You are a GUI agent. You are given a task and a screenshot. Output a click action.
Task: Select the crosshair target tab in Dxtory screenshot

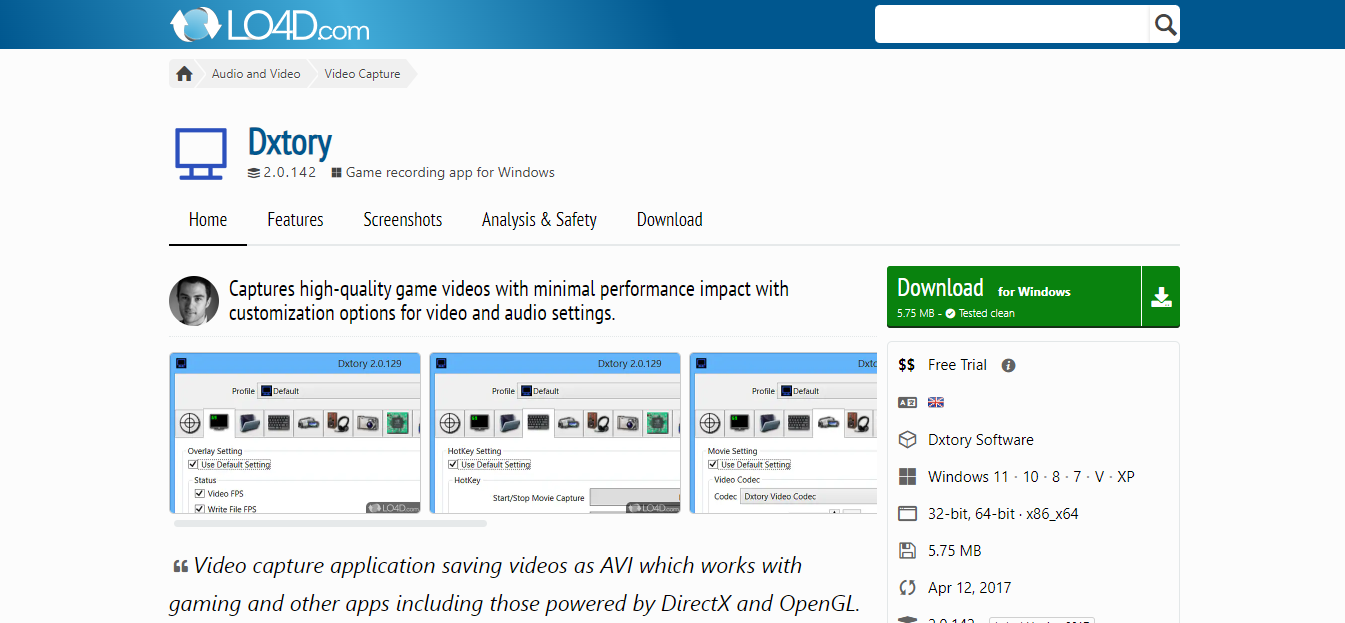[x=190, y=423]
